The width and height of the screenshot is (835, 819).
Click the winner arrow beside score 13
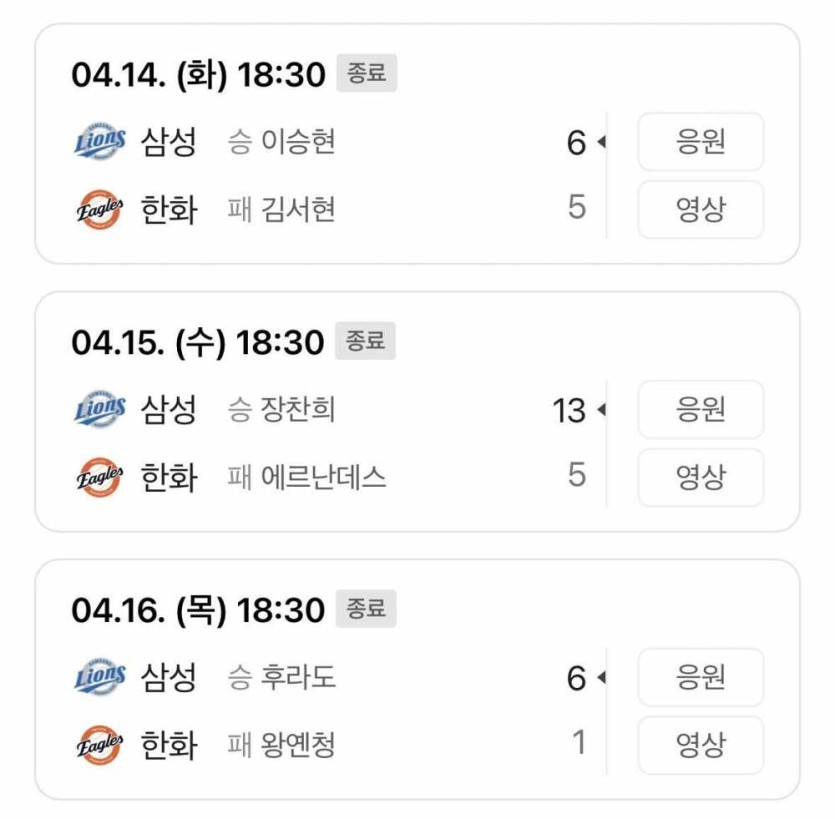click(601, 410)
